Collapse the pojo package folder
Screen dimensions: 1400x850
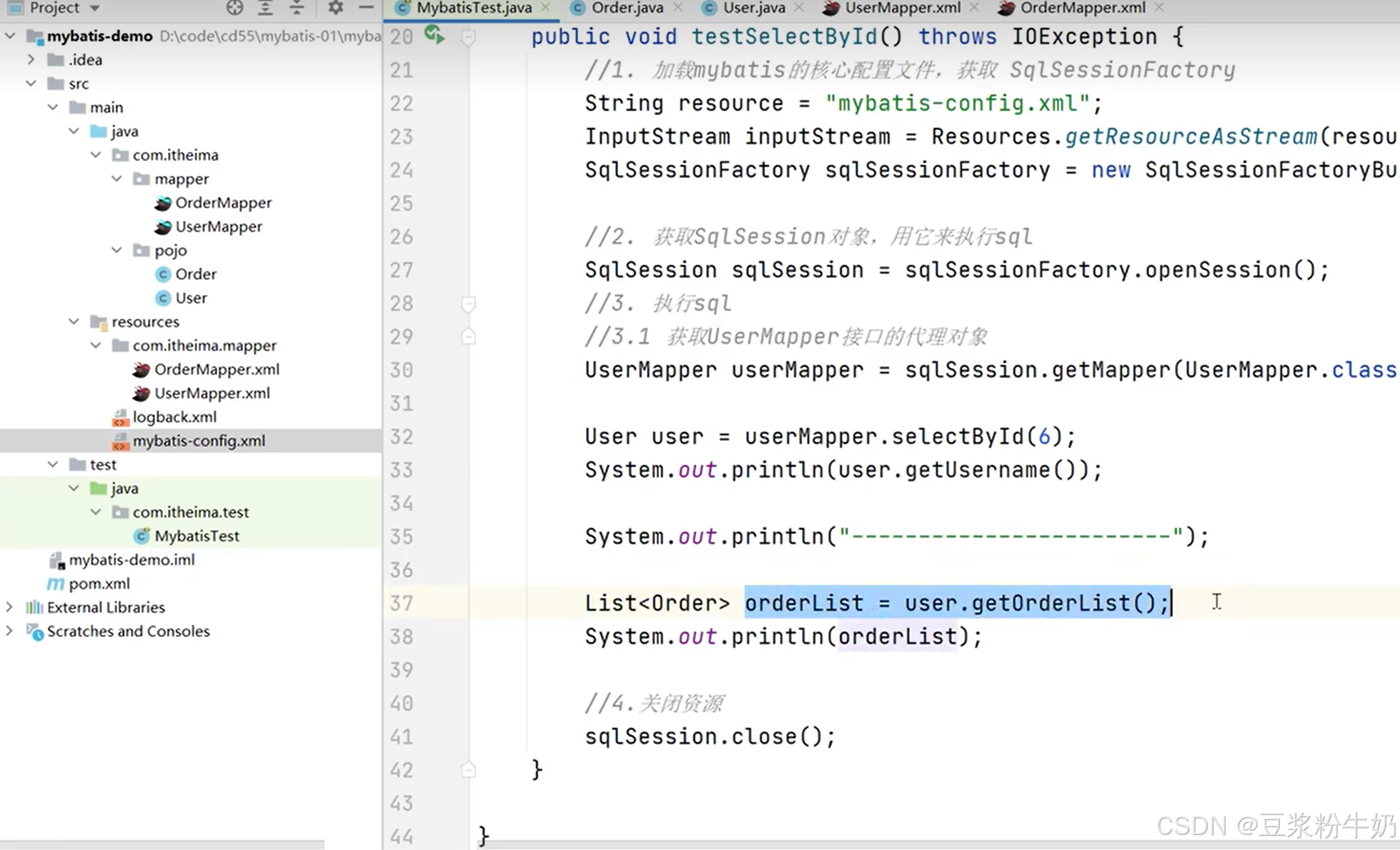click(116, 250)
